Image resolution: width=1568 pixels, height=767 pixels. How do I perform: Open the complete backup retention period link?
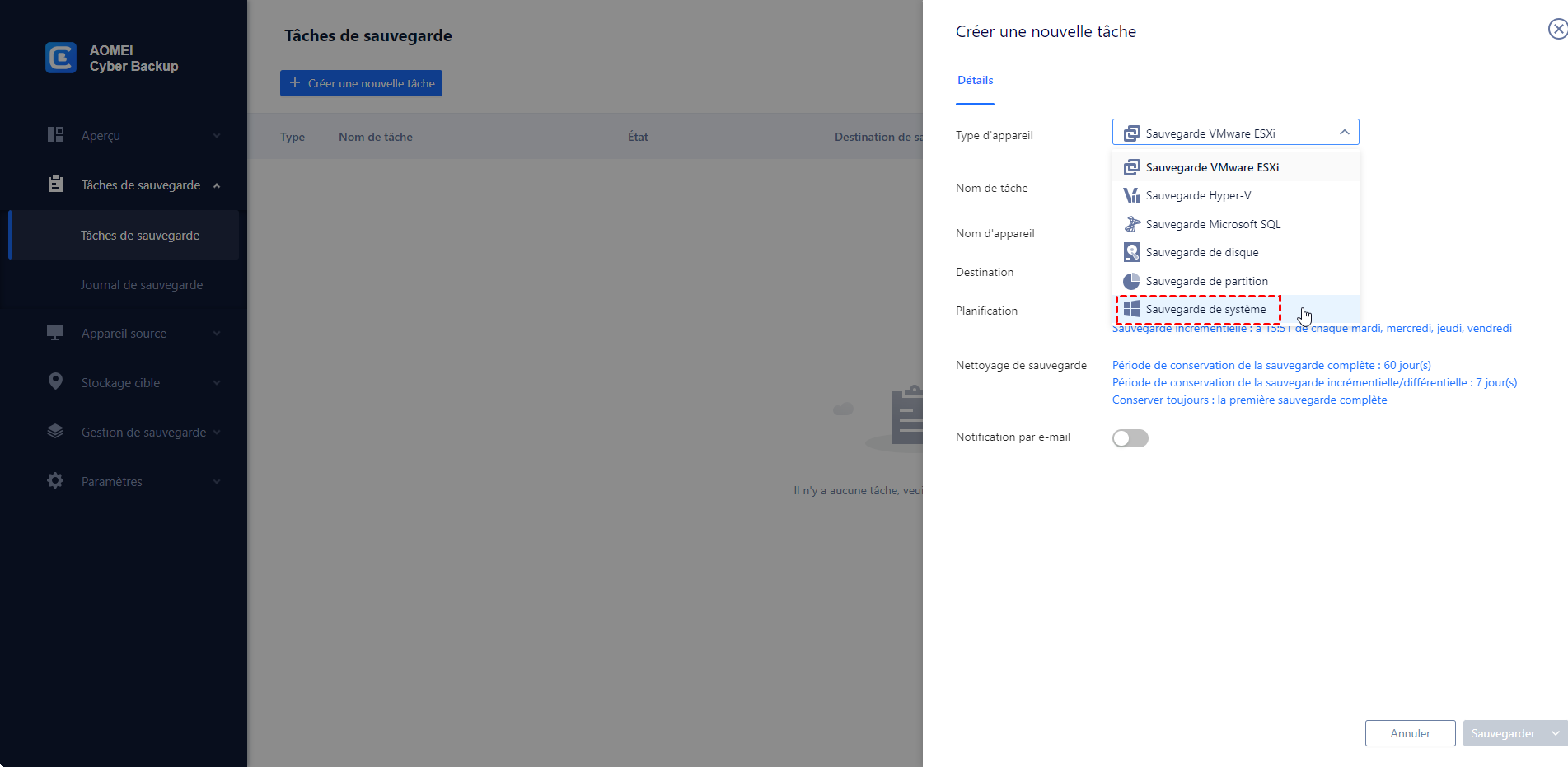coord(1271,365)
